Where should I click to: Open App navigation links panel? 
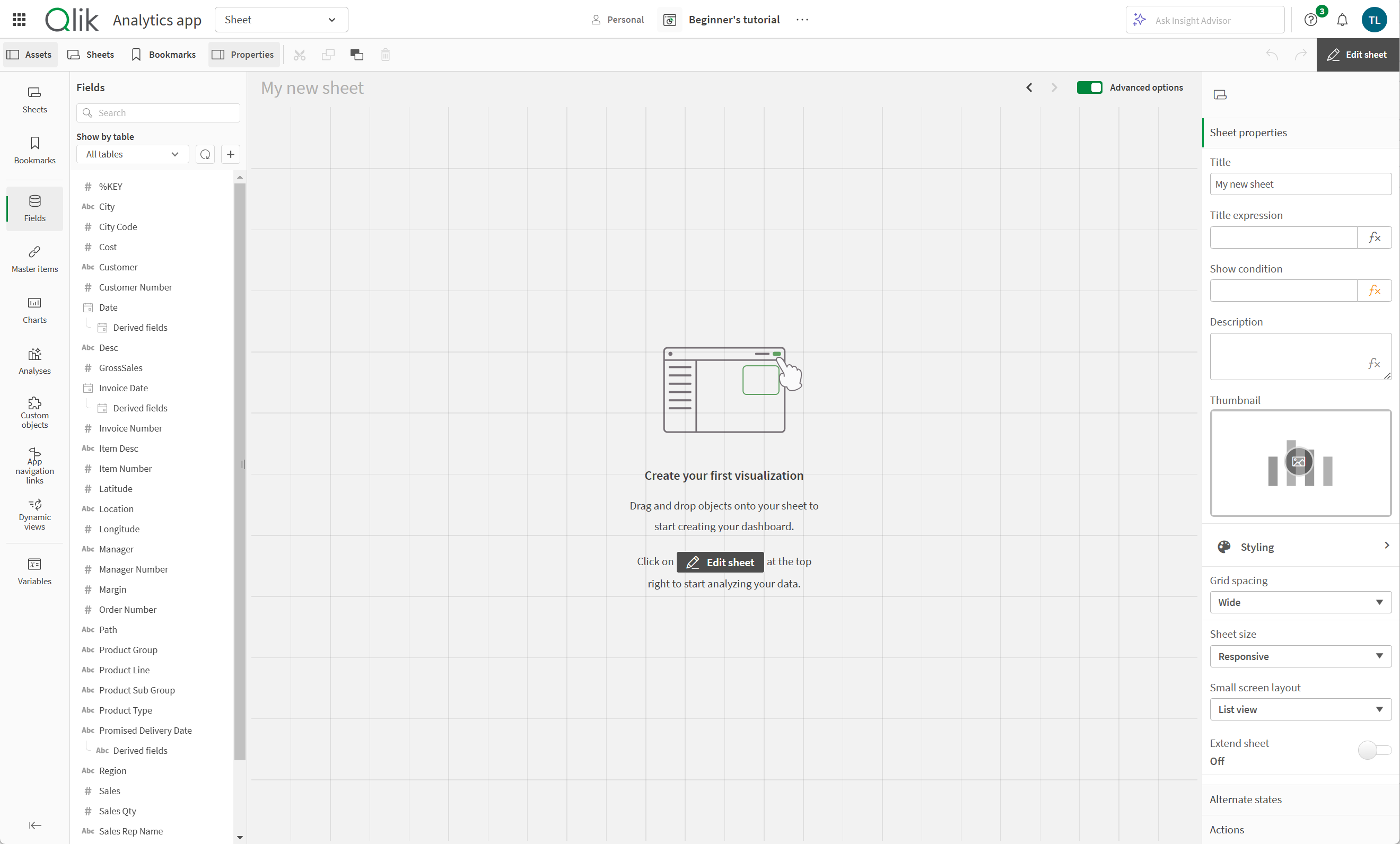coord(34,466)
